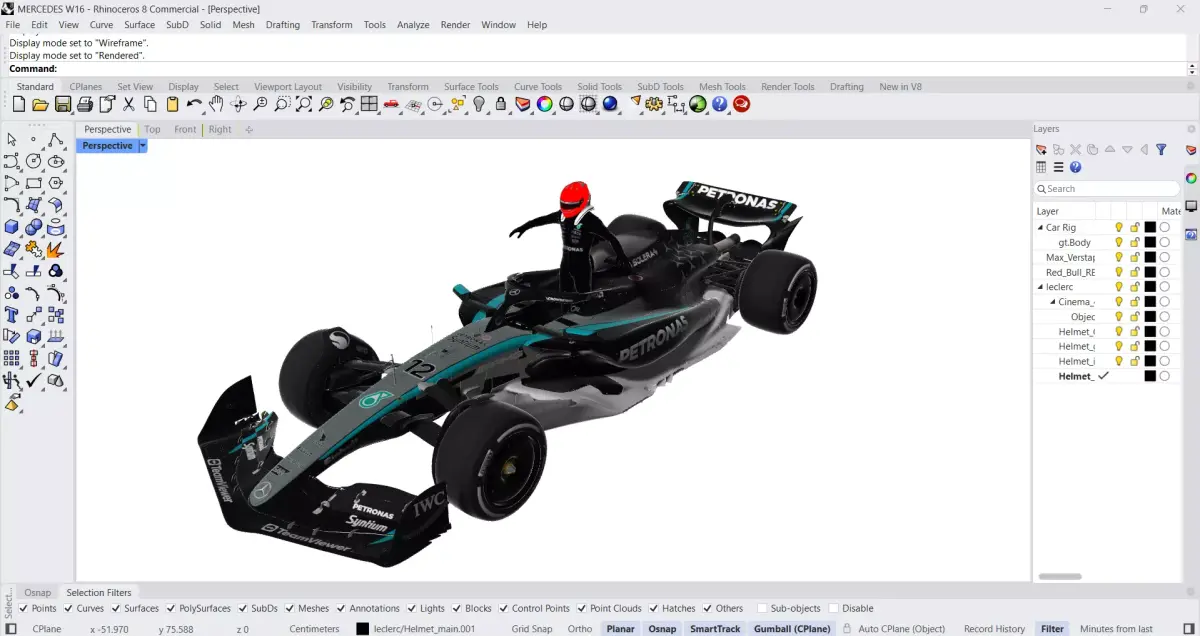Toggle the Surfaces selection filter checkbox

(x=116, y=608)
